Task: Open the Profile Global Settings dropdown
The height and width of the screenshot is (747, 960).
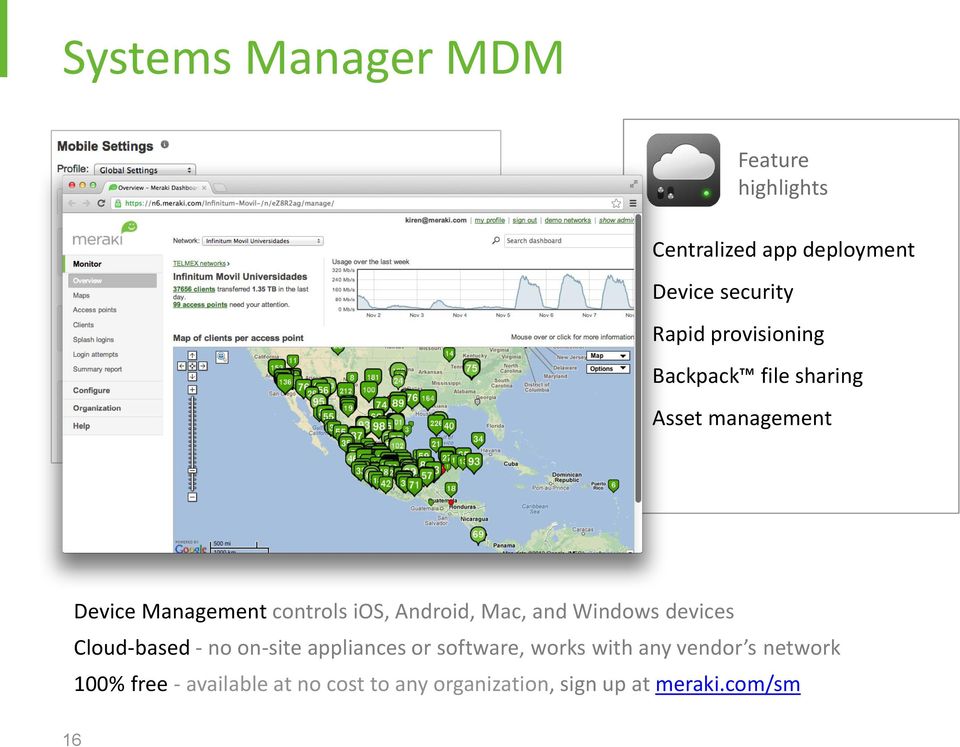Action: click(145, 170)
